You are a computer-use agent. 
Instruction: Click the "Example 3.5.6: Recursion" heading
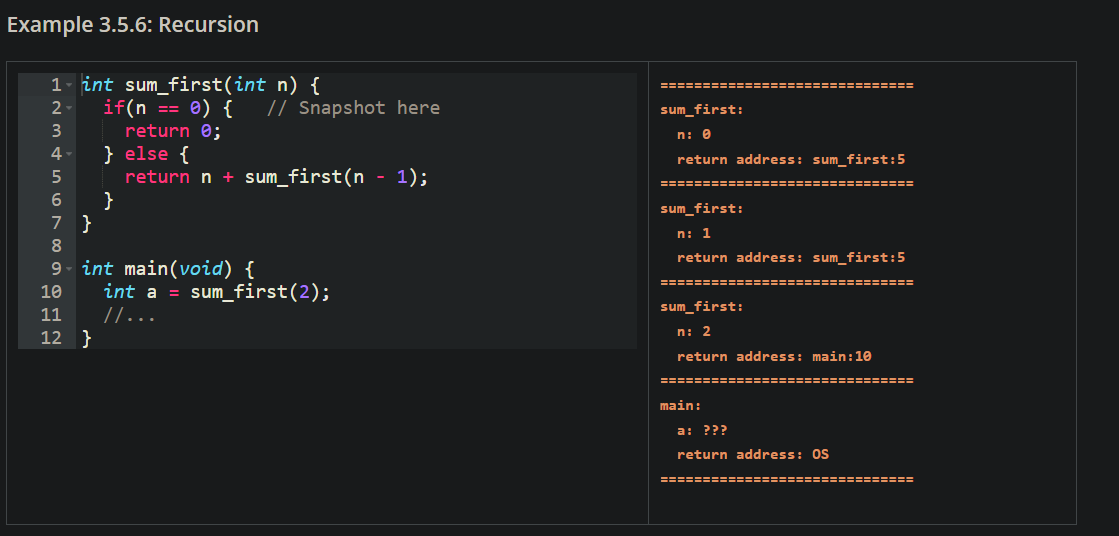tap(133, 25)
